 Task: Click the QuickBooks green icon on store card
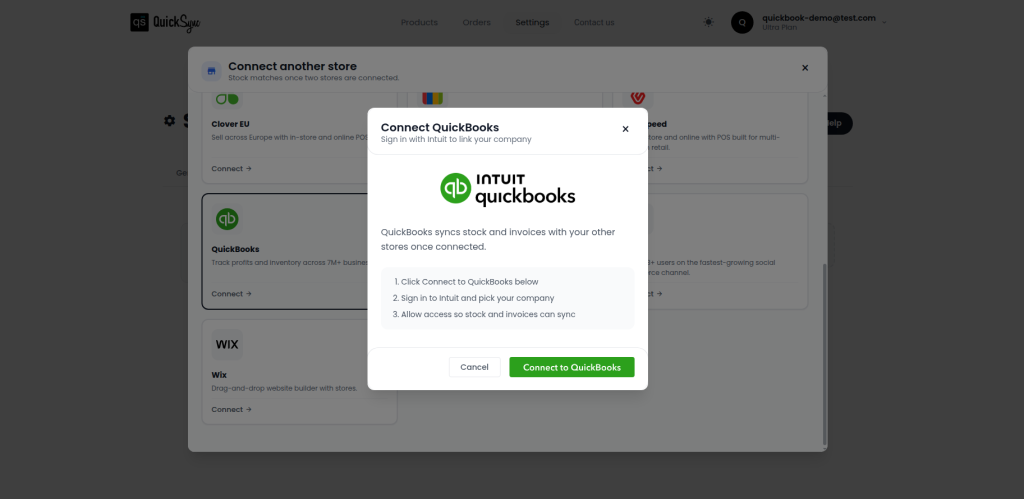point(227,219)
